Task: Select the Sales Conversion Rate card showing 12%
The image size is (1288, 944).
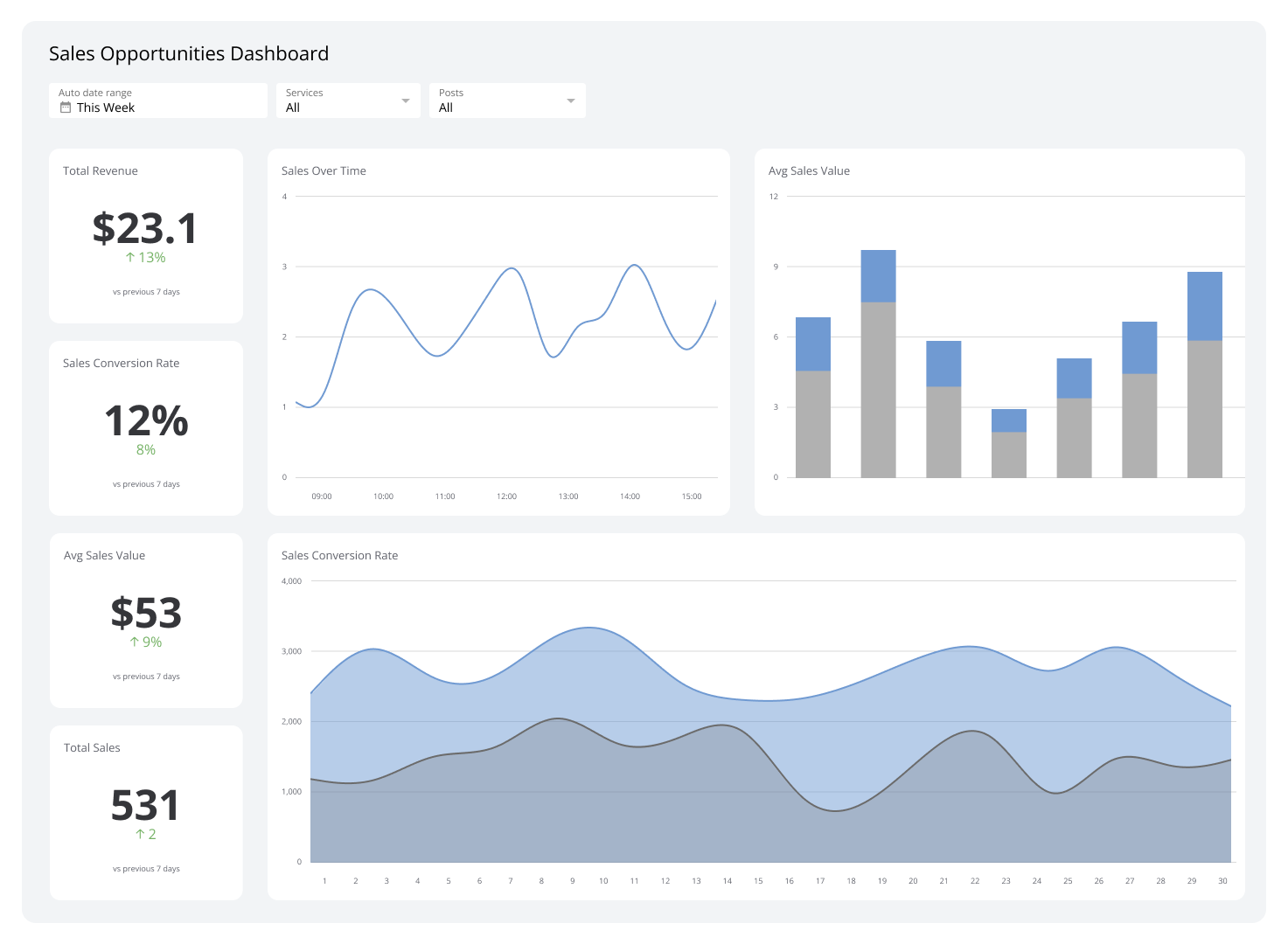Action: point(145,427)
